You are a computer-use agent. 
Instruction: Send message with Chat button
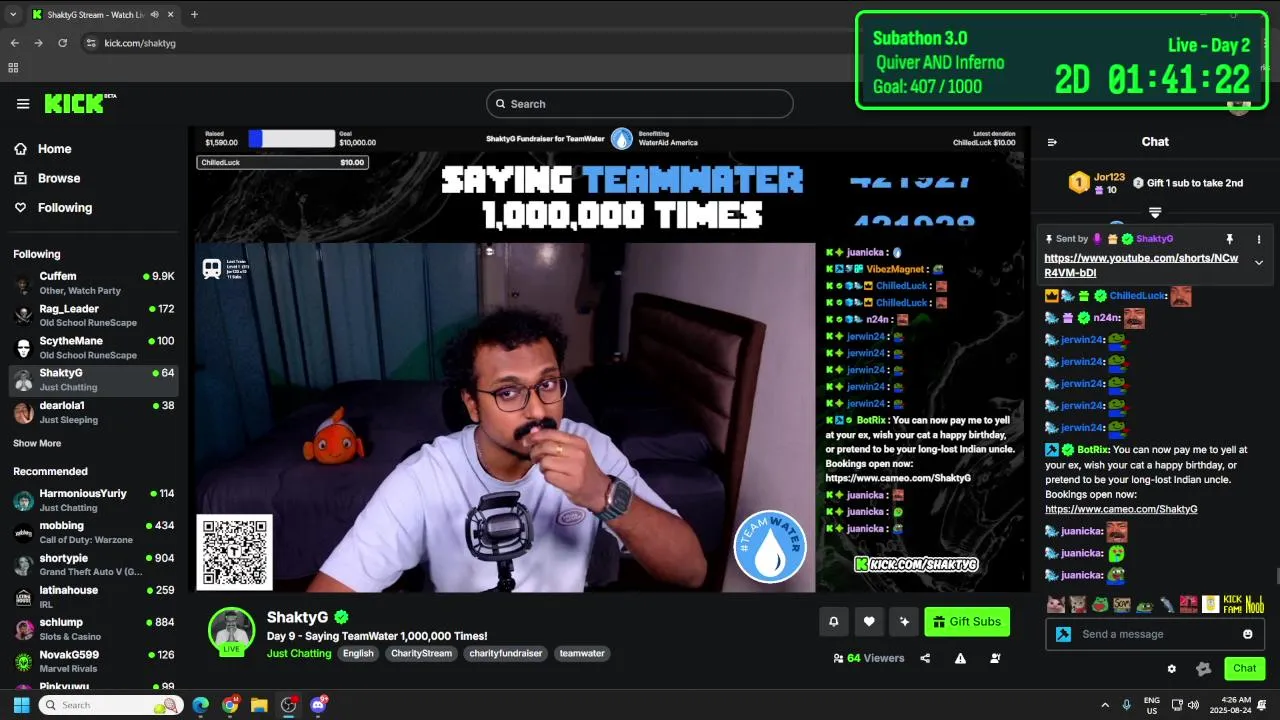coord(1244,668)
